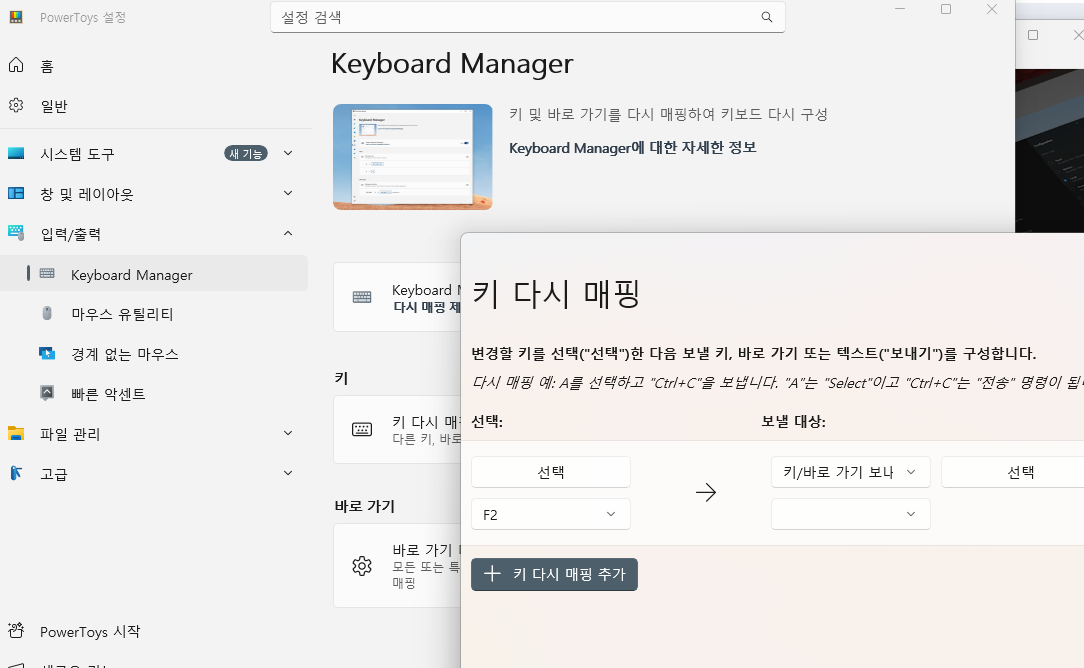Click the 시스템 도구 monitor icon
The height and width of the screenshot is (668, 1084).
16,154
